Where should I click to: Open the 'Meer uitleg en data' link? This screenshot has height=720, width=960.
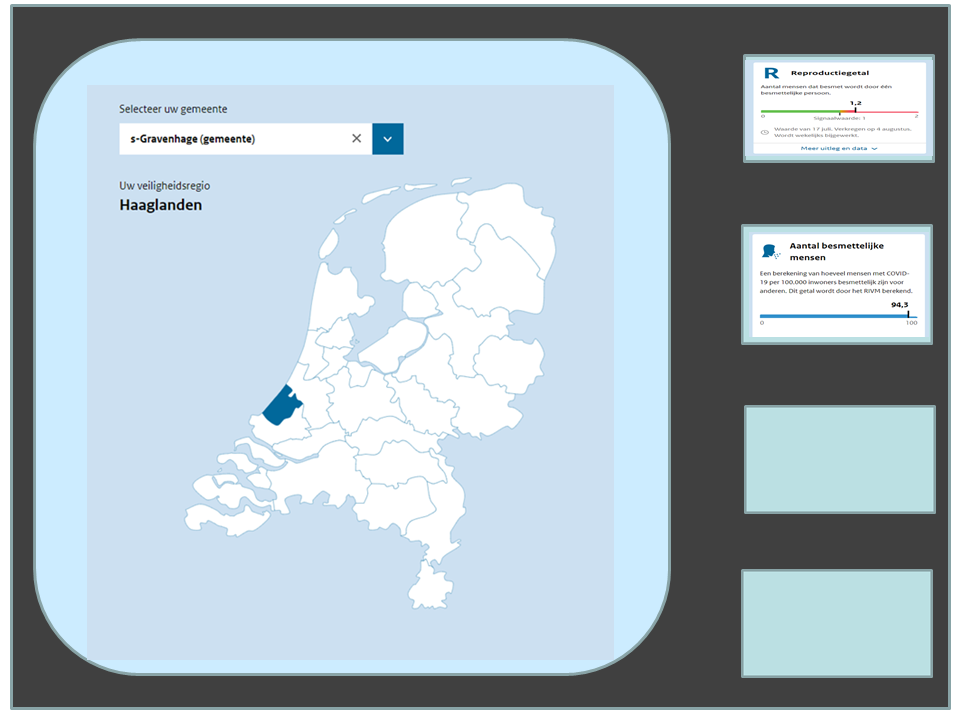click(834, 148)
